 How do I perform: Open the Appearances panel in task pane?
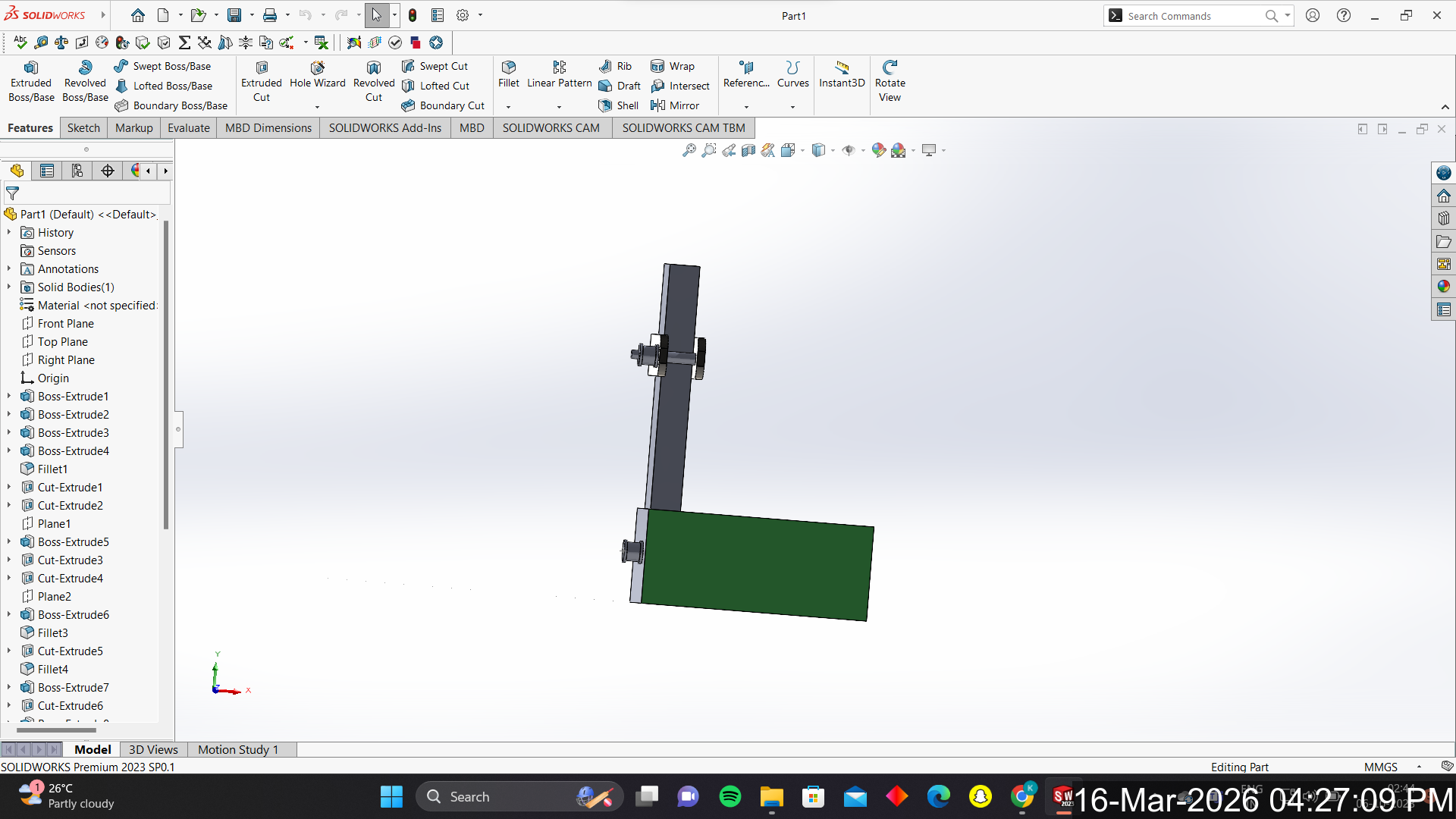click(1443, 287)
